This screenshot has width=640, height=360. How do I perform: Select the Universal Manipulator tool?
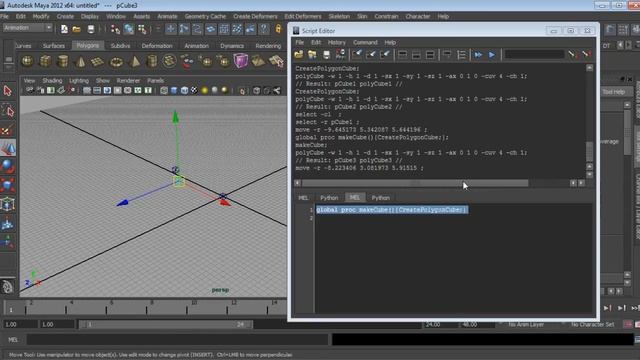[8, 204]
